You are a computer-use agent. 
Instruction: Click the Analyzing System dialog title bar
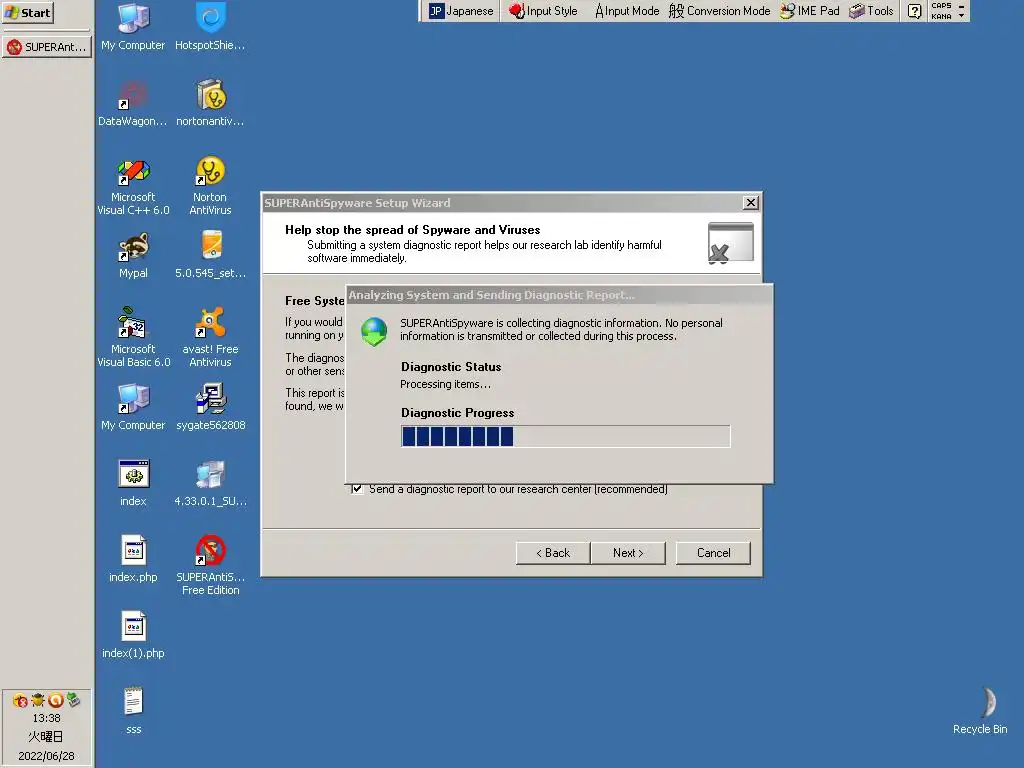coord(559,295)
